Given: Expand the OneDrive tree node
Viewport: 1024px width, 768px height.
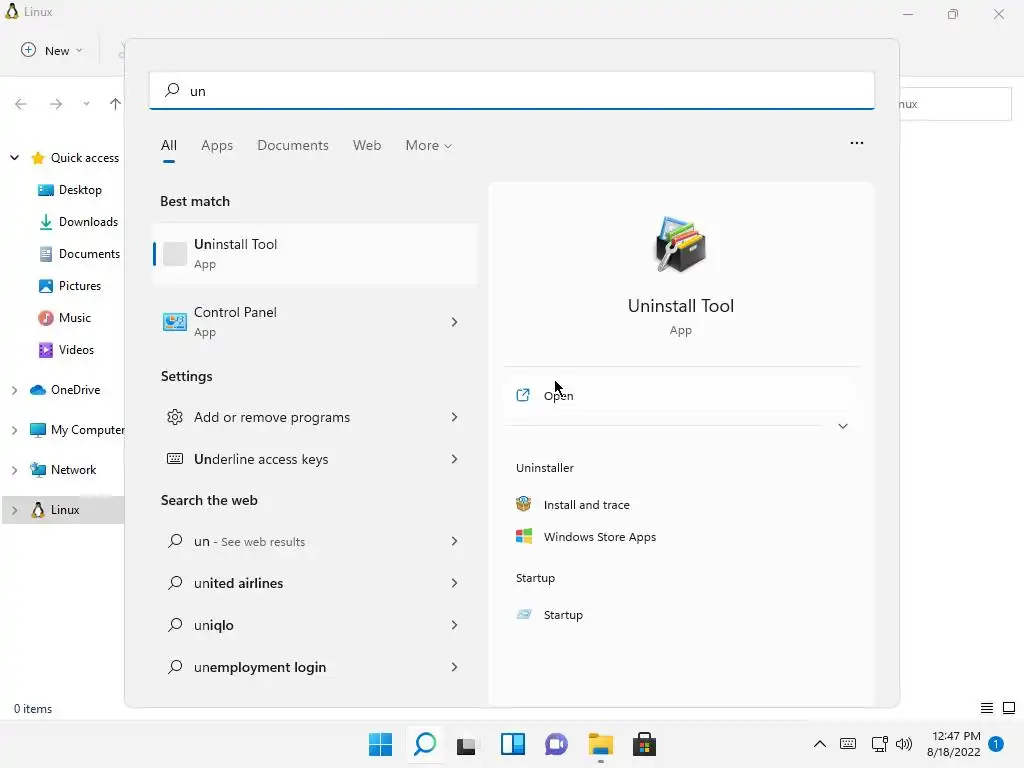Looking at the screenshot, I should (14, 390).
